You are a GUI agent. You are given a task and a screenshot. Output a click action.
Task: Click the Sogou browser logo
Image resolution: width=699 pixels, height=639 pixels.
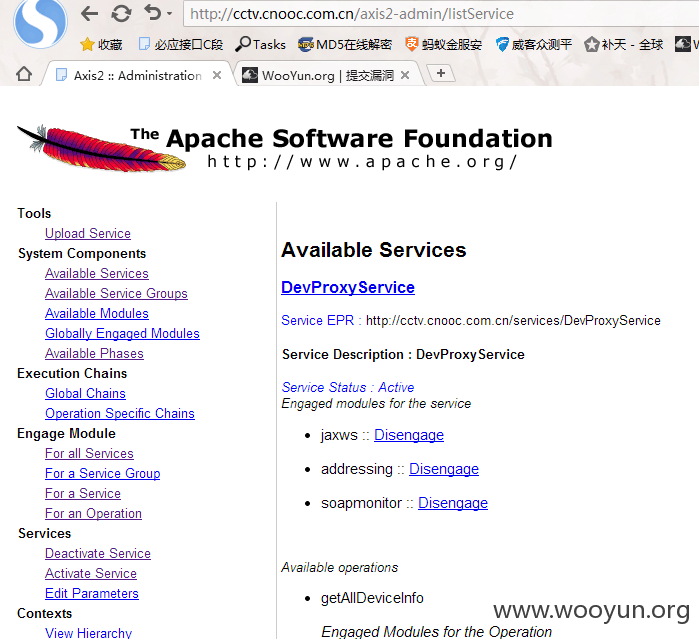pyautogui.click(x=40, y=22)
